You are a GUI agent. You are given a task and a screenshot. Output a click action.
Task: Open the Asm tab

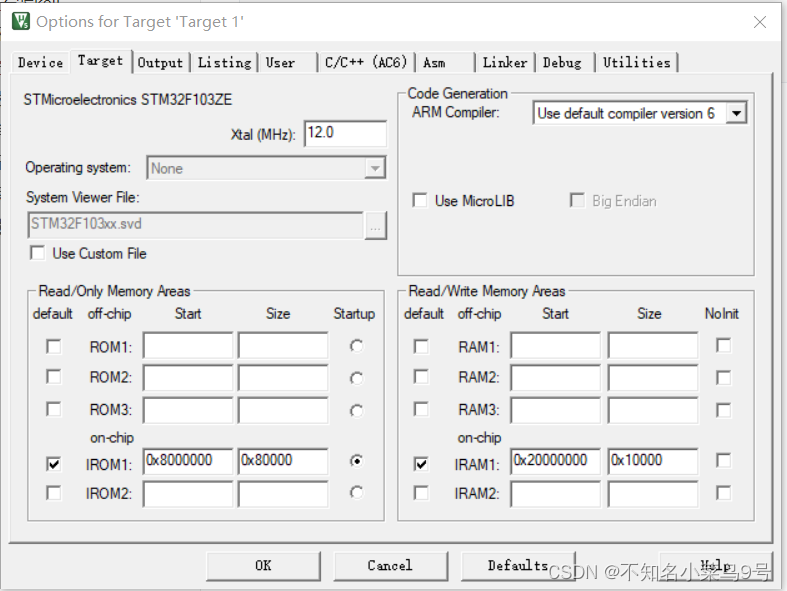(x=445, y=63)
